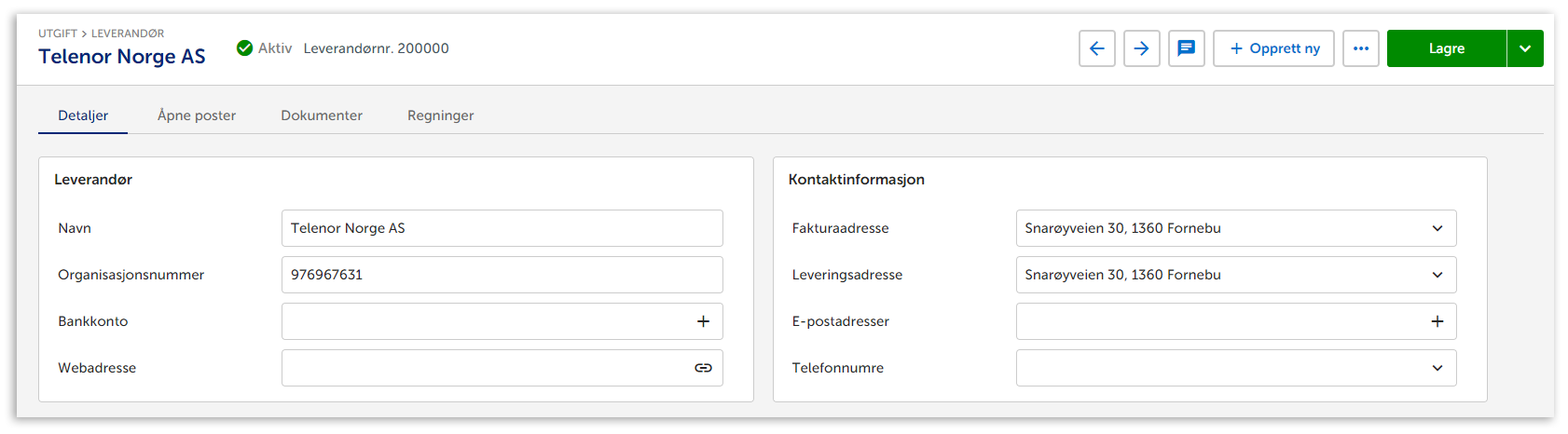Open the Dokumenter tab
1568x434 pixels.
tap(322, 115)
